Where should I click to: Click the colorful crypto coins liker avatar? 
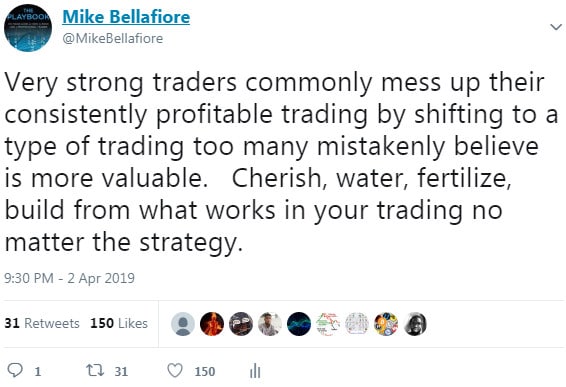(x=386, y=324)
